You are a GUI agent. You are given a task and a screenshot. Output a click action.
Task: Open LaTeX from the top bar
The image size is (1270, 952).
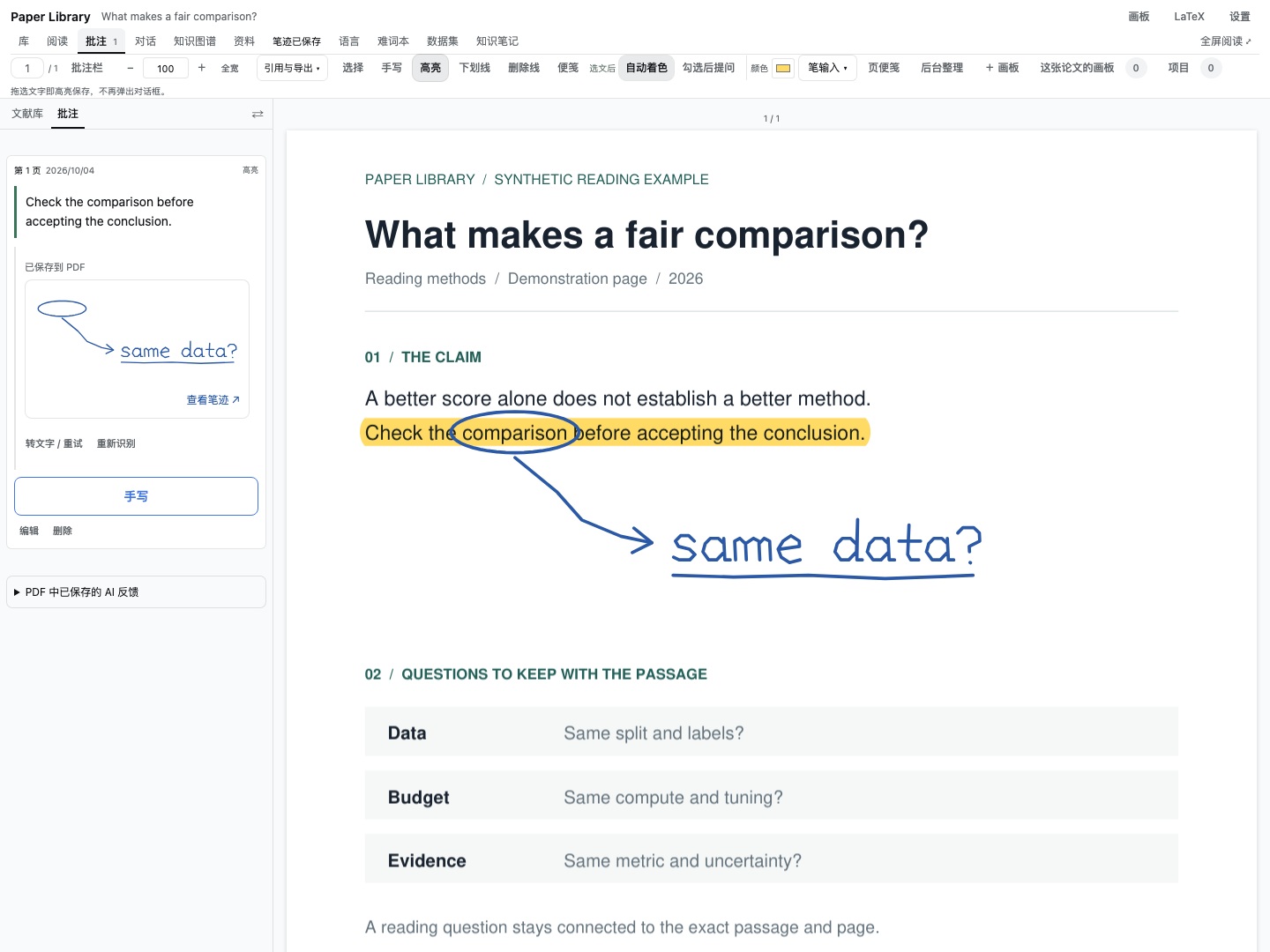pyautogui.click(x=1189, y=17)
